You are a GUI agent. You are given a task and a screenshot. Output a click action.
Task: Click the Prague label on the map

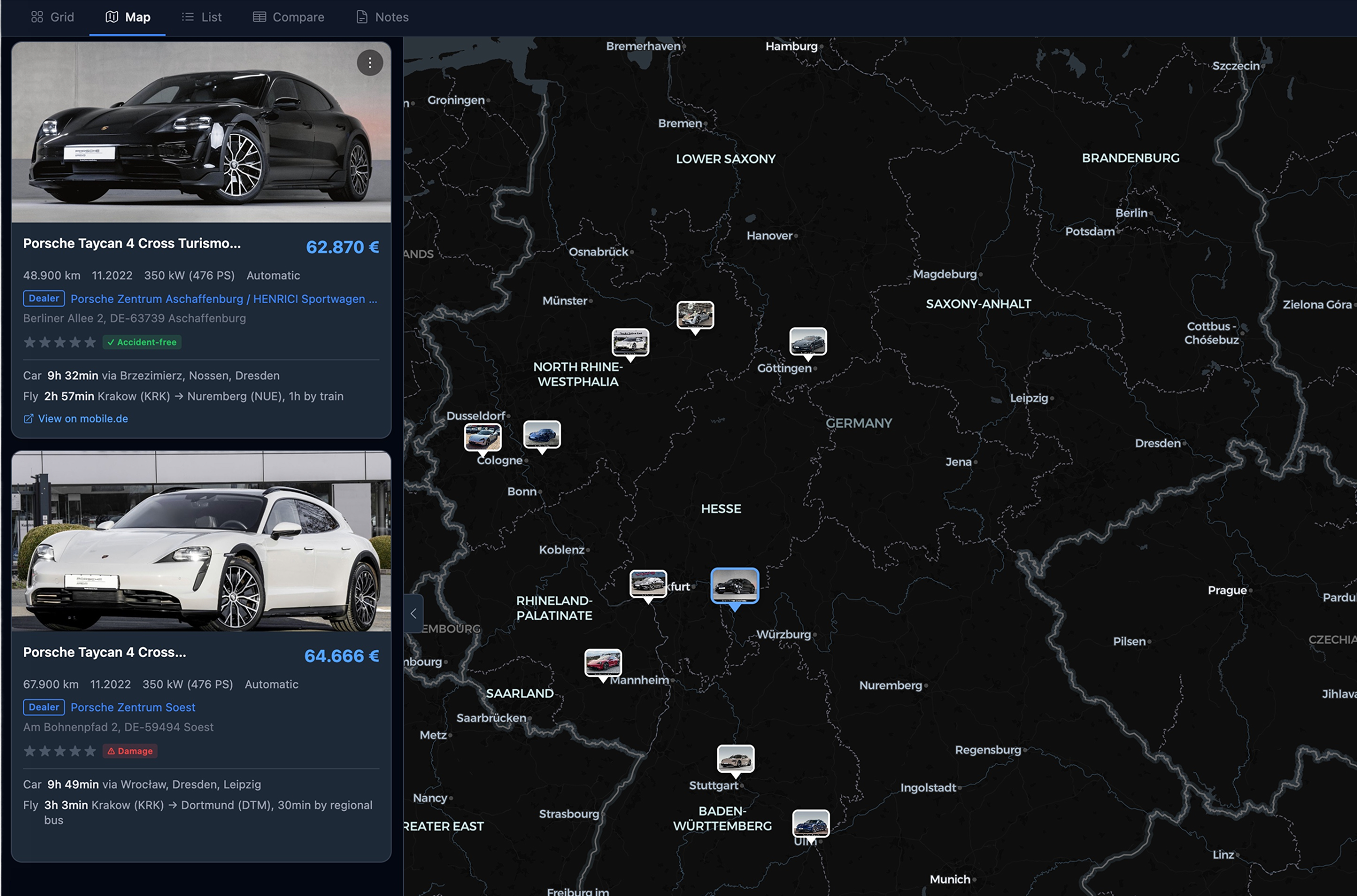click(x=1227, y=590)
